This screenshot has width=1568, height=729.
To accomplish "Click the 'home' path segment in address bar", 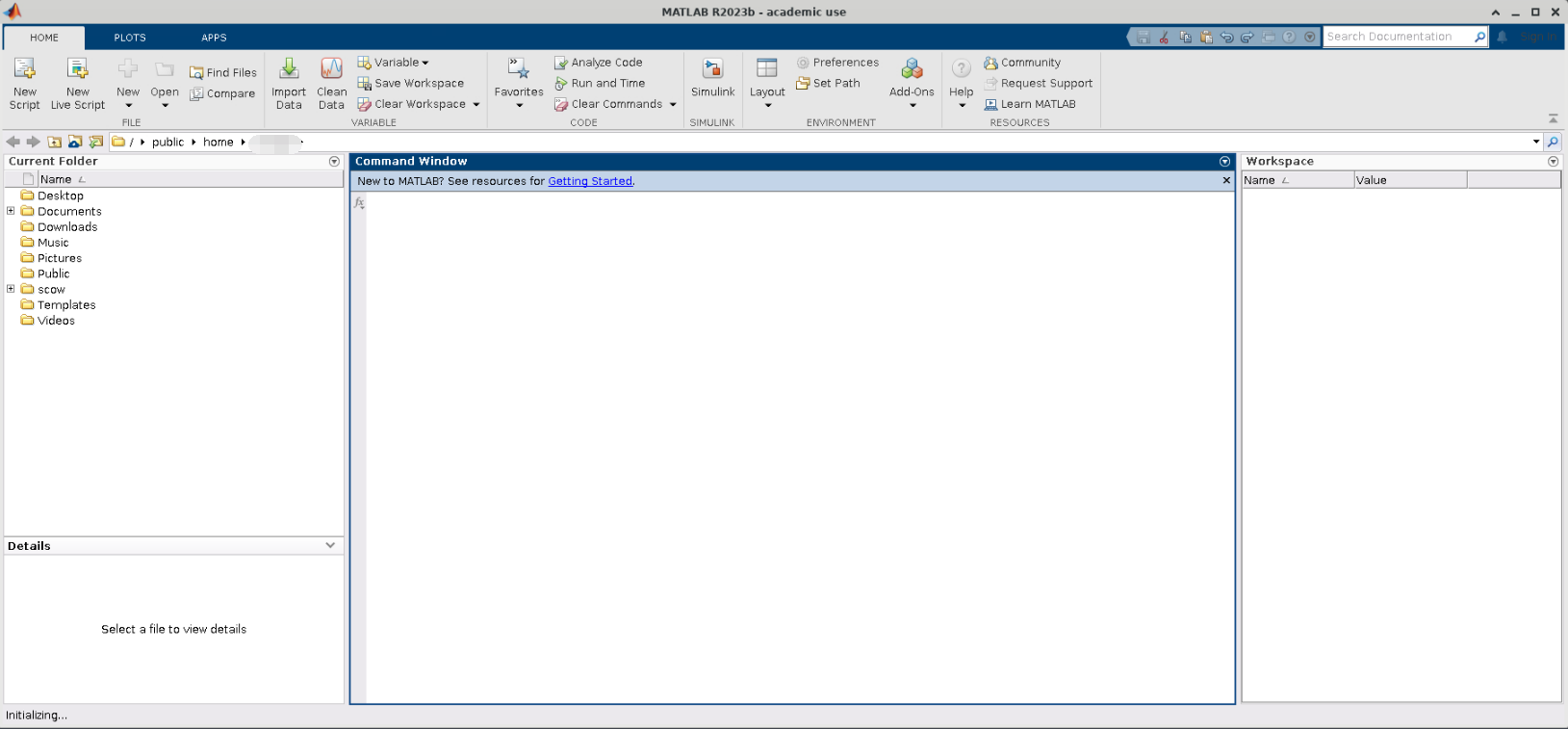I will click(x=218, y=142).
